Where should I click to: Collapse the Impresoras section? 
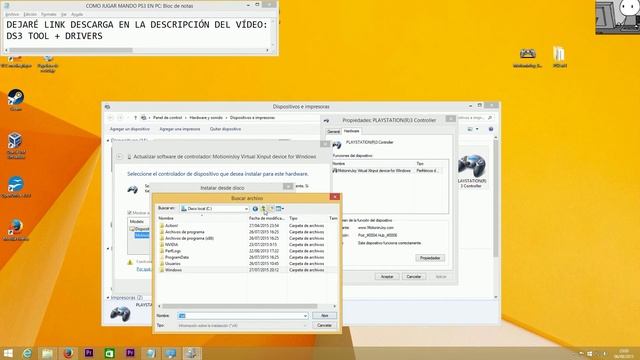pos(108,298)
